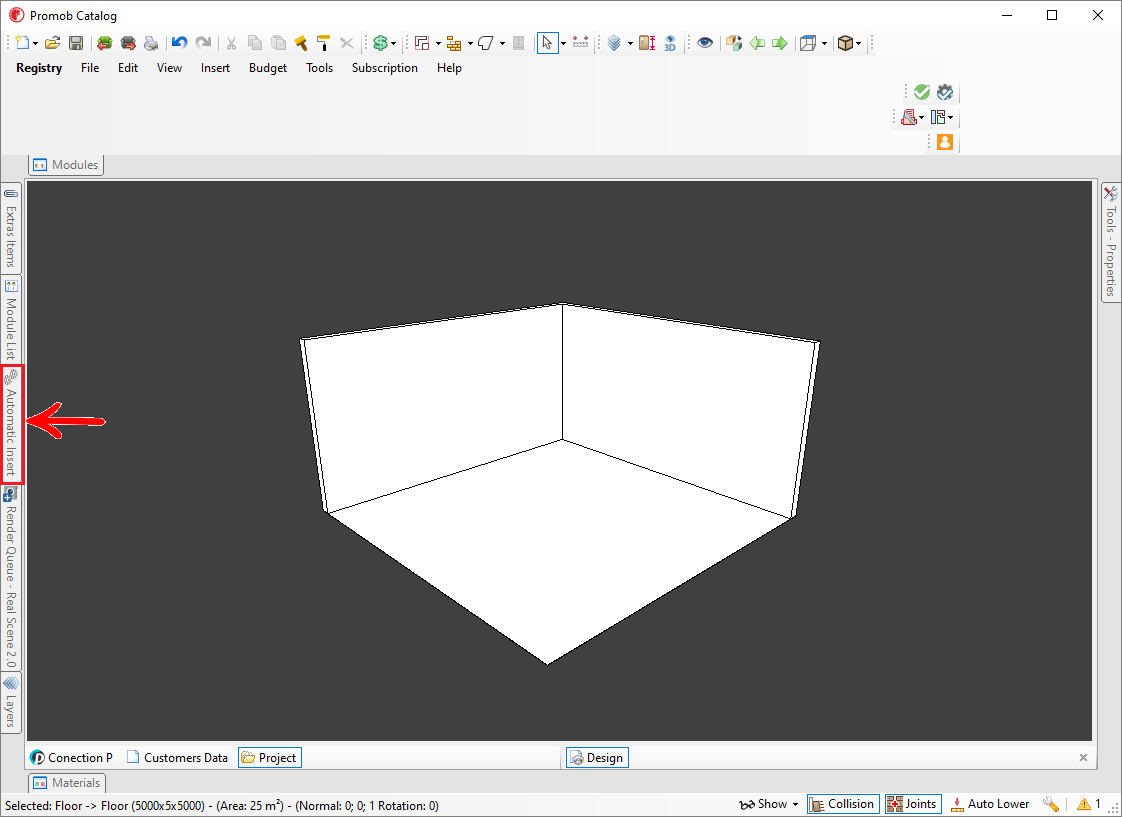Click the gray printer with red arrows icon
This screenshot has width=1122, height=817.
[x=128, y=43]
